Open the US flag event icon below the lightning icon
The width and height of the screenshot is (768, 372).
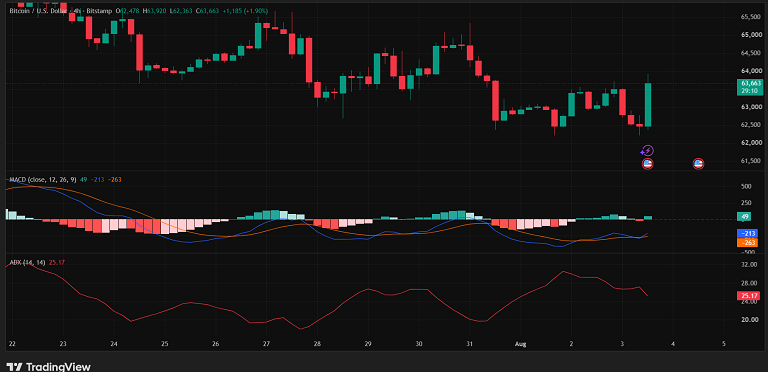tap(648, 164)
